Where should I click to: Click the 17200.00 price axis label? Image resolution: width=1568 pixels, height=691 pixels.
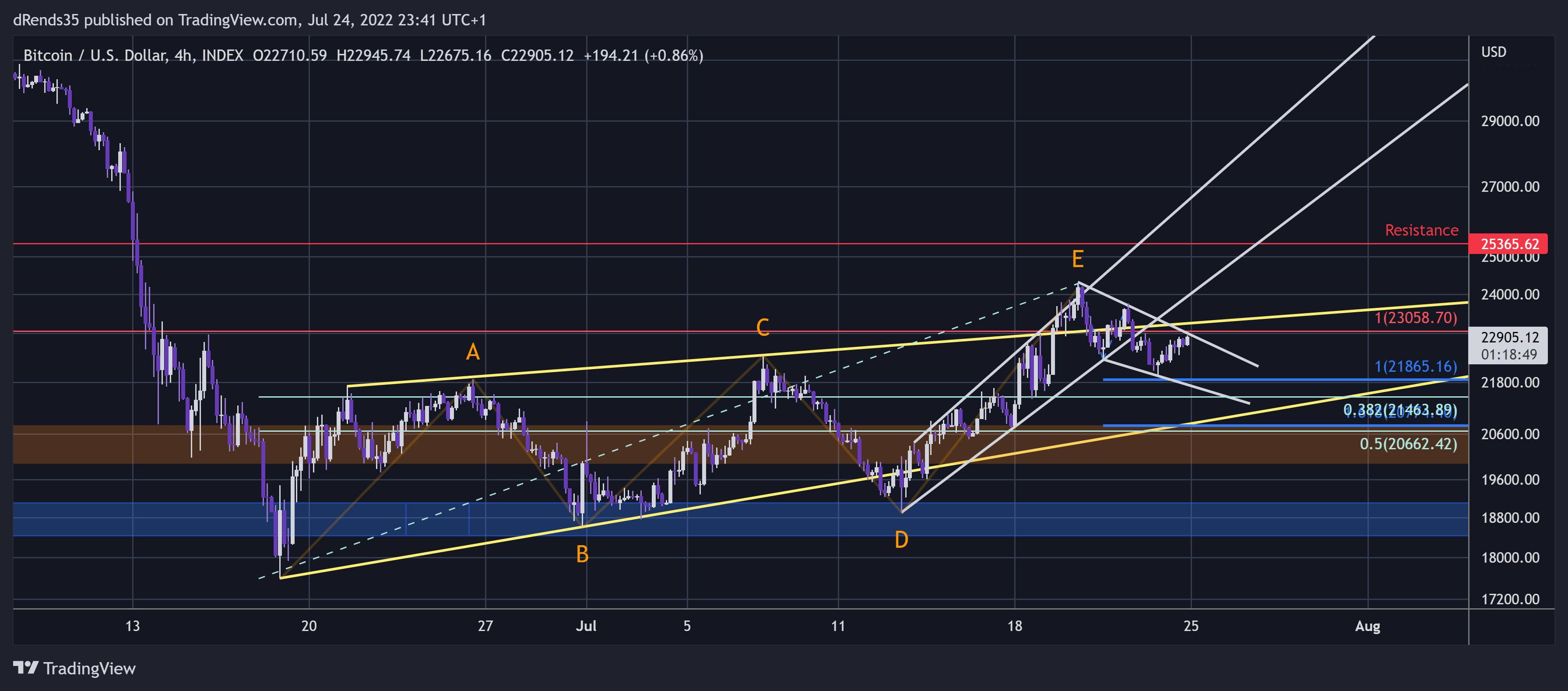coord(1510,599)
